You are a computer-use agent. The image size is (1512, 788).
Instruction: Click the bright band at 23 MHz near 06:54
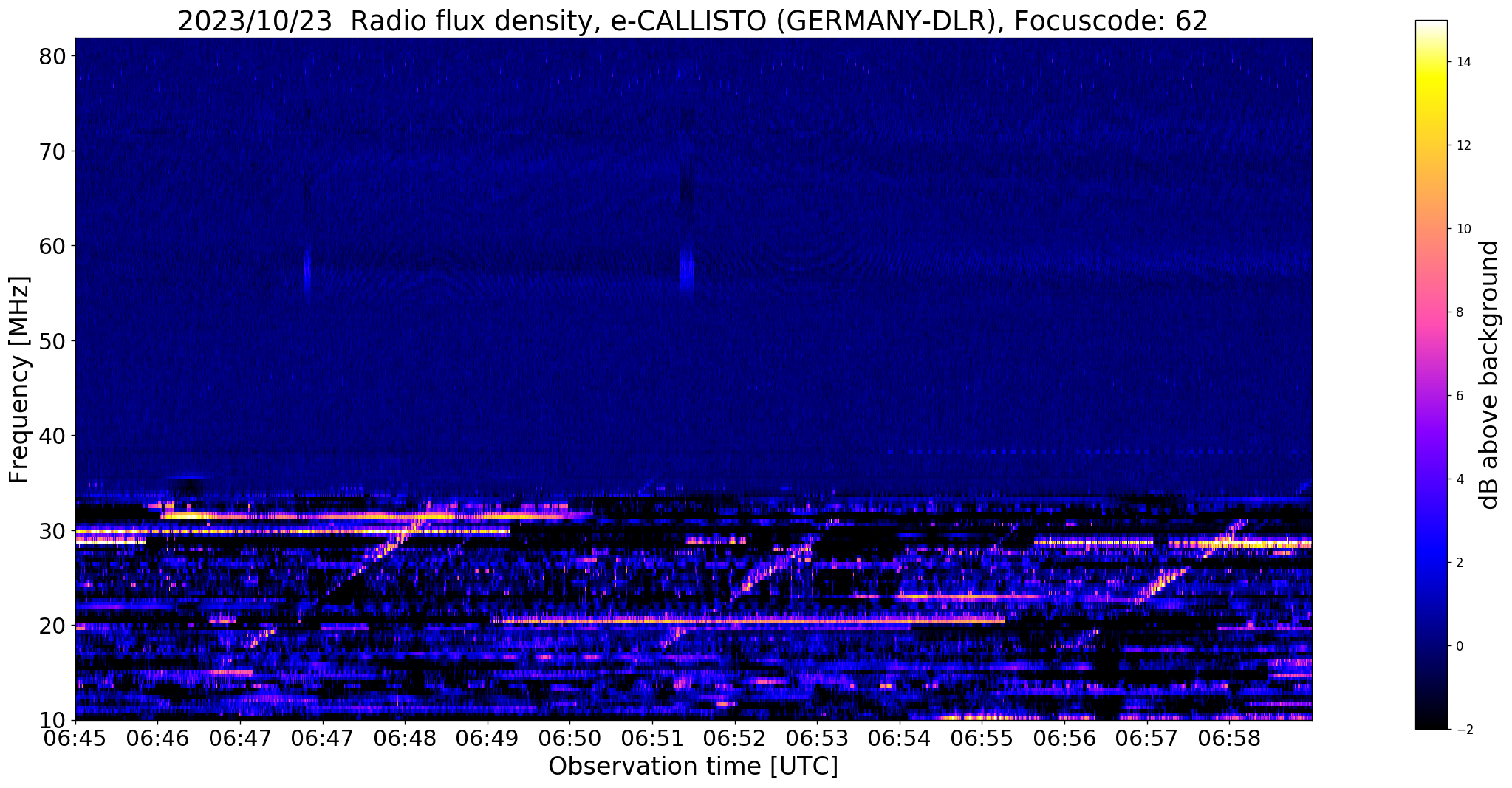pyautogui.click(x=970, y=596)
